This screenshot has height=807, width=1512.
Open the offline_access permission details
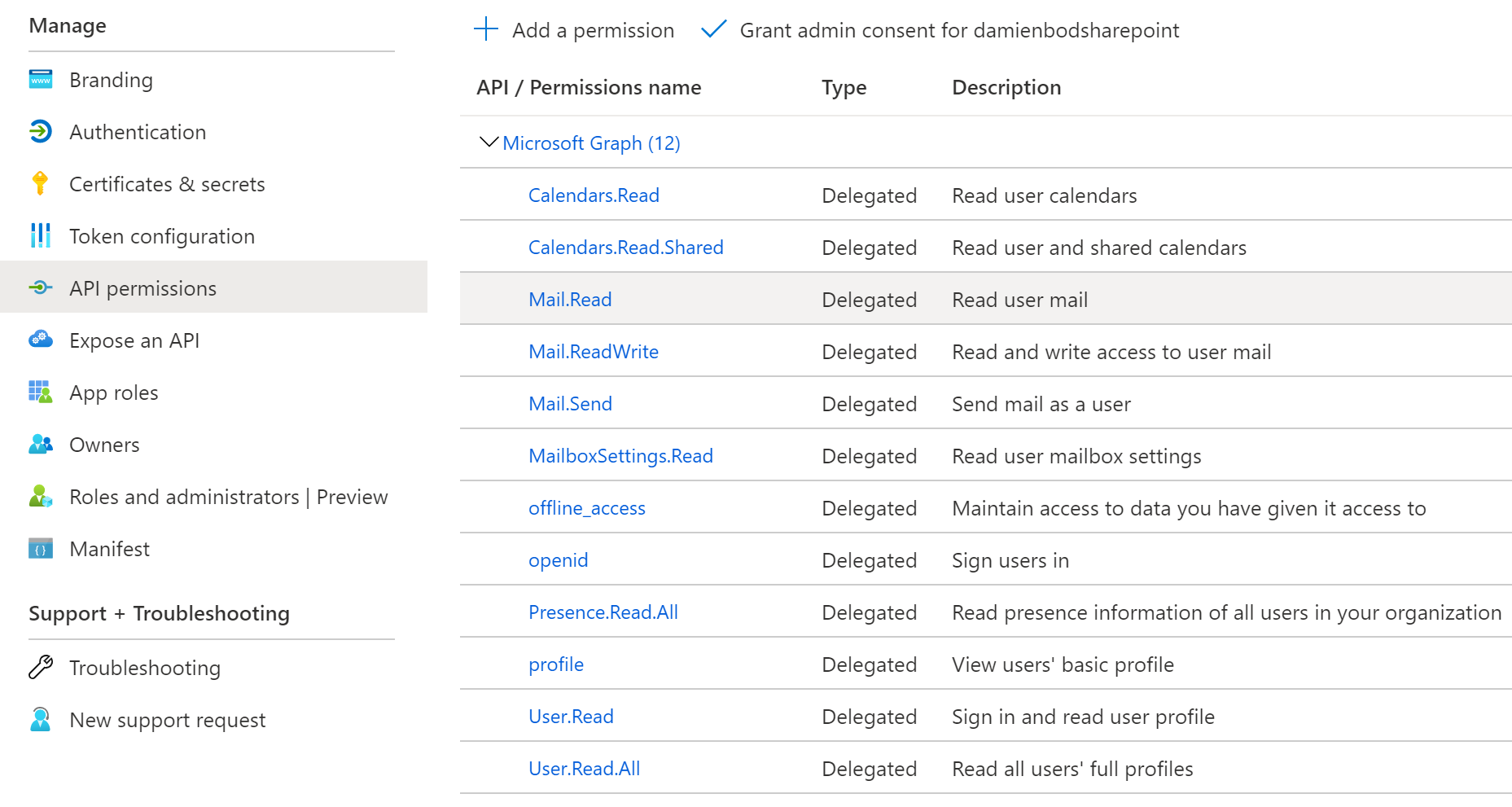coord(586,508)
